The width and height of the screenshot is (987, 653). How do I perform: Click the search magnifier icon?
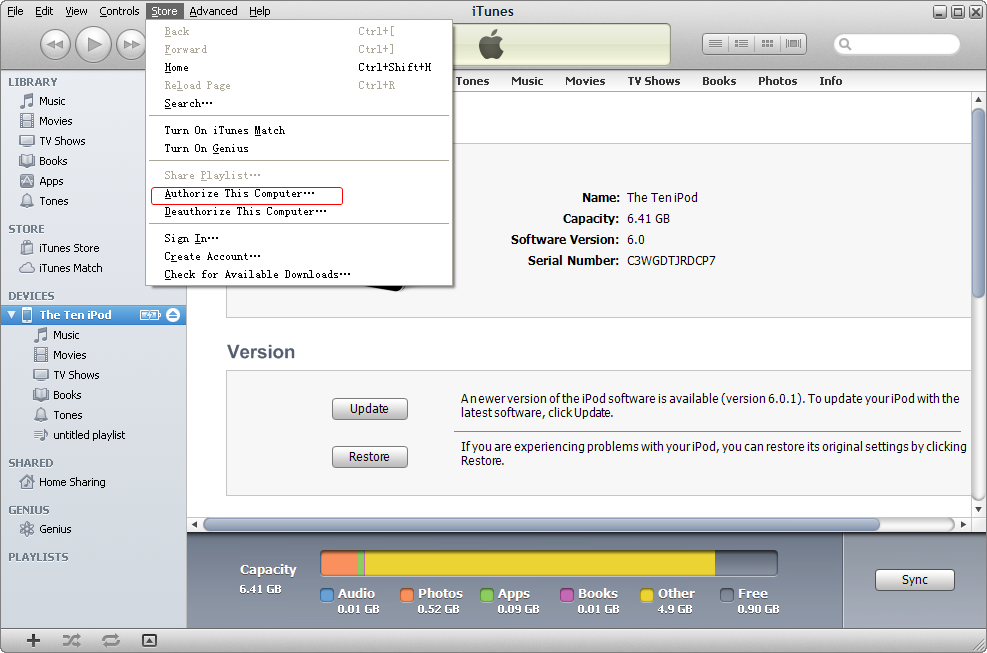click(845, 44)
